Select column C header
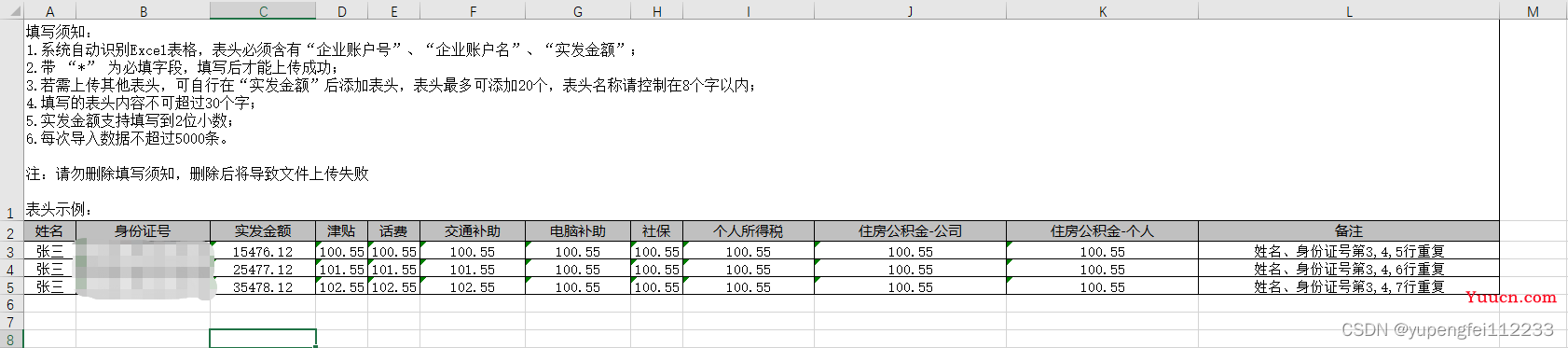The image size is (1568, 348). (263, 10)
